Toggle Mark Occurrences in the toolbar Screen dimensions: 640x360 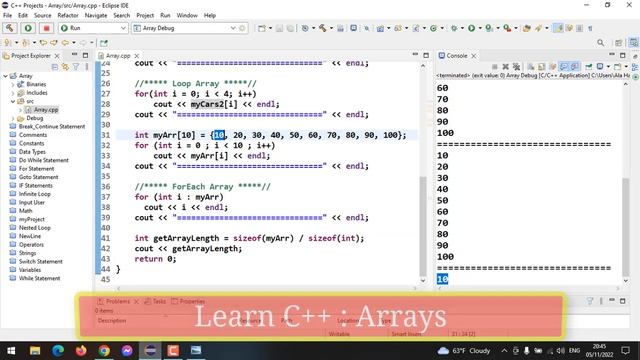(558, 28)
